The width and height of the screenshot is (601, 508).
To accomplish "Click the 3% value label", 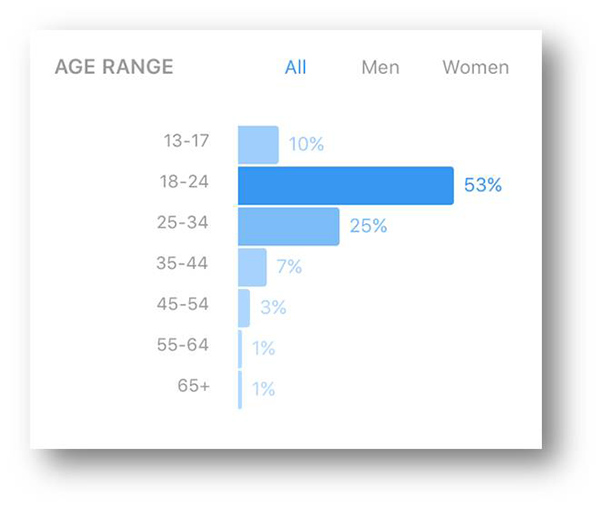I will click(x=273, y=307).
